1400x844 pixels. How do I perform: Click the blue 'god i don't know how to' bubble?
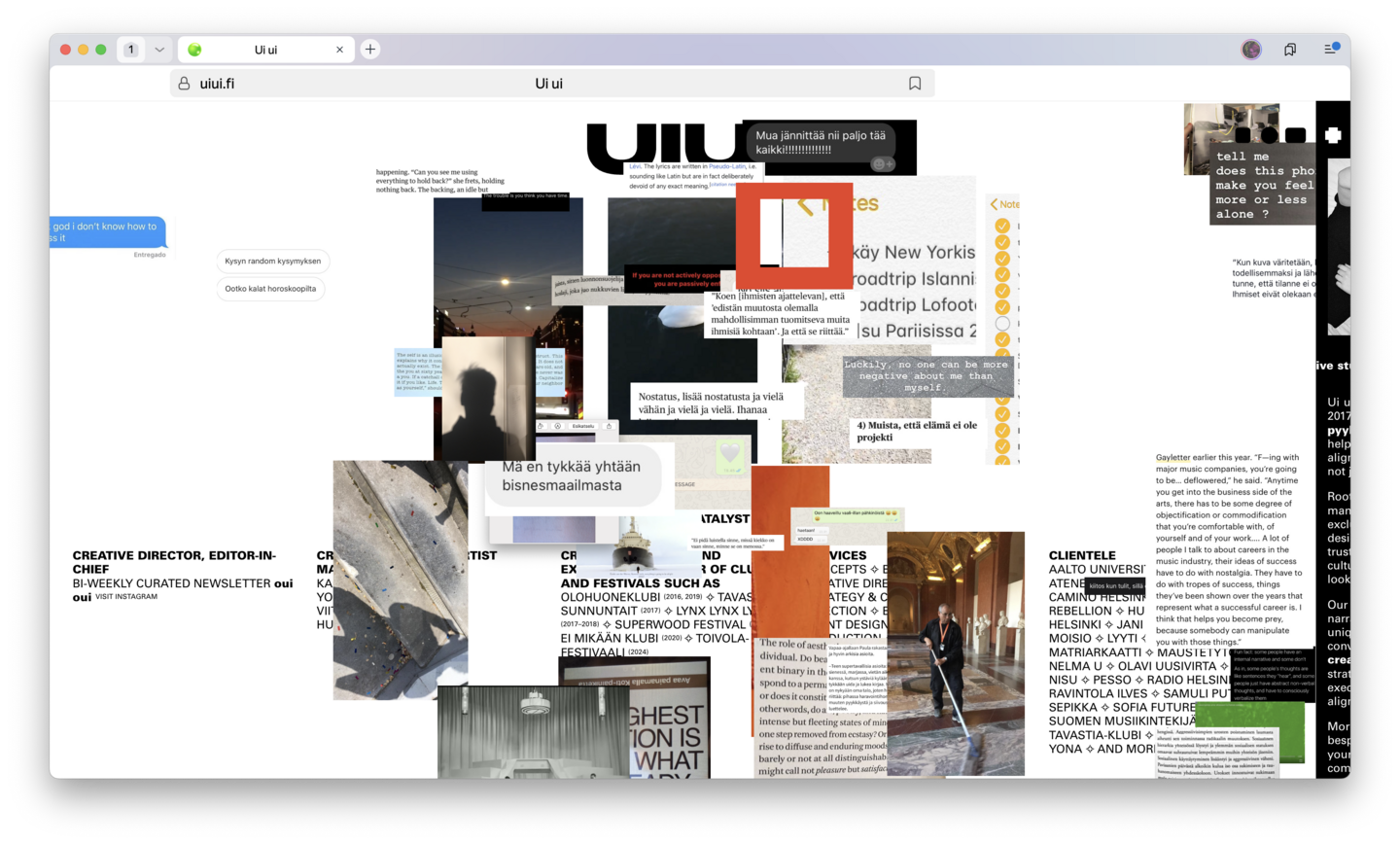click(x=108, y=231)
